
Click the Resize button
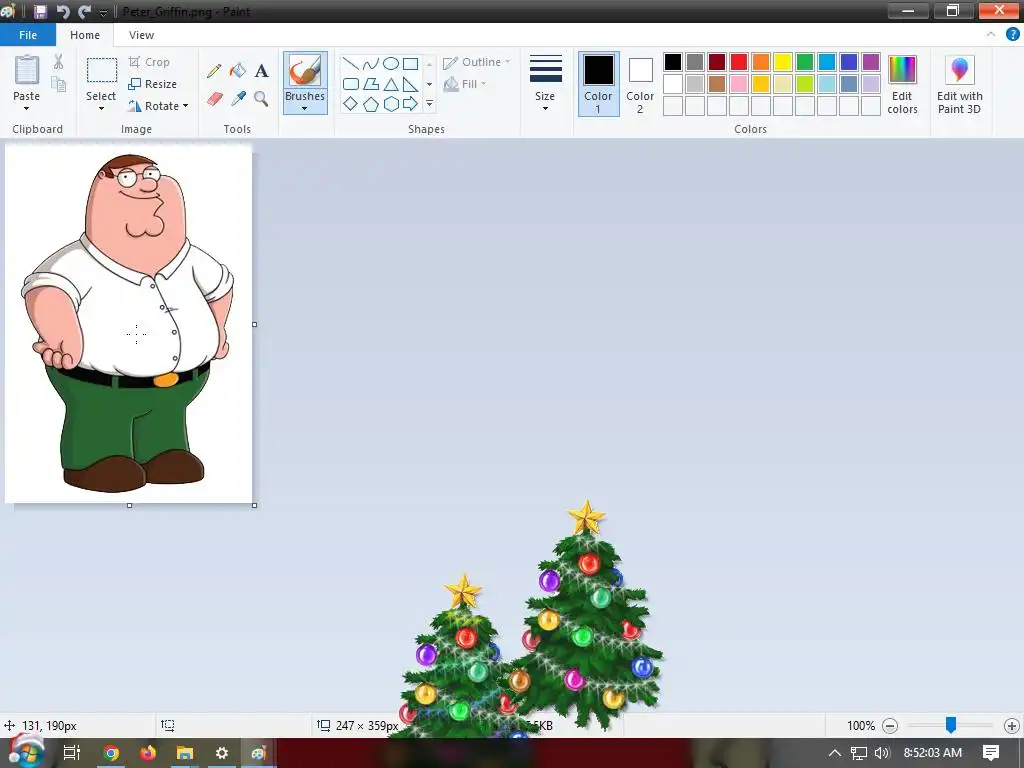tap(153, 84)
